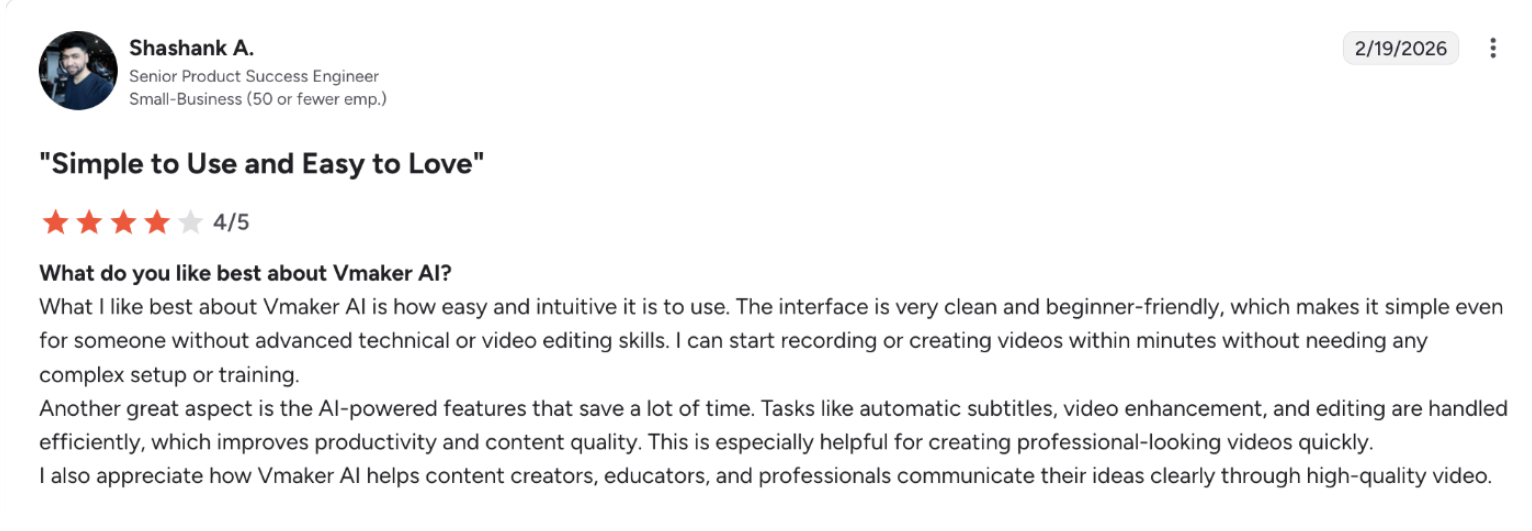Click the 2/19/2026 date badge
Image resolution: width=1532 pixels, height=531 pixels.
1400,48
